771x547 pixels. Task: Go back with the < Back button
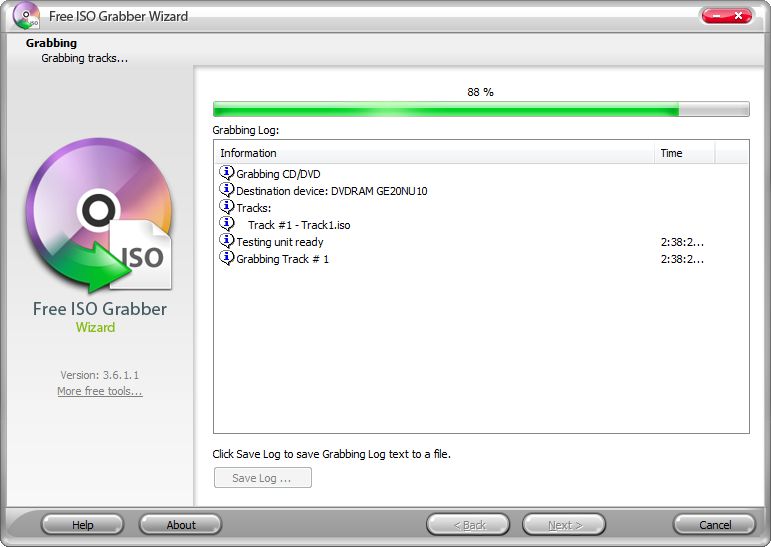[468, 525]
